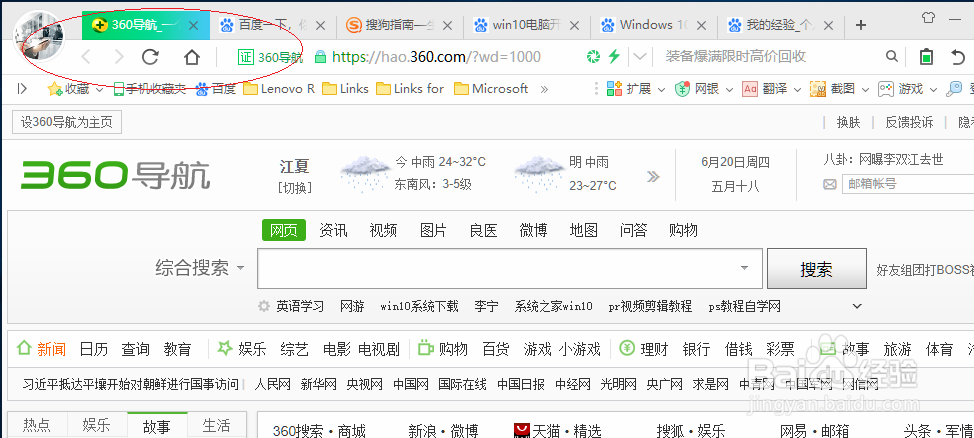974x438 pixels.
Task: Expand the address bar dropdown arrow
Action: (639, 57)
